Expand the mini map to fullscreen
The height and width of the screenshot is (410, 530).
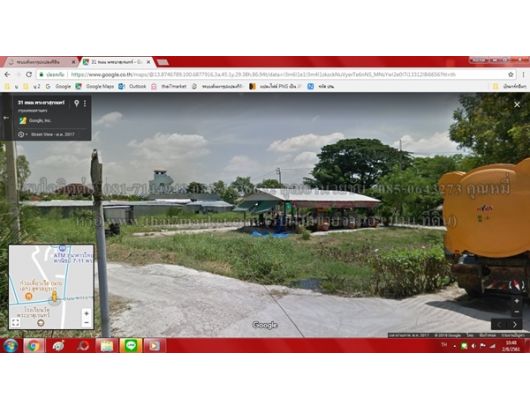point(16,322)
